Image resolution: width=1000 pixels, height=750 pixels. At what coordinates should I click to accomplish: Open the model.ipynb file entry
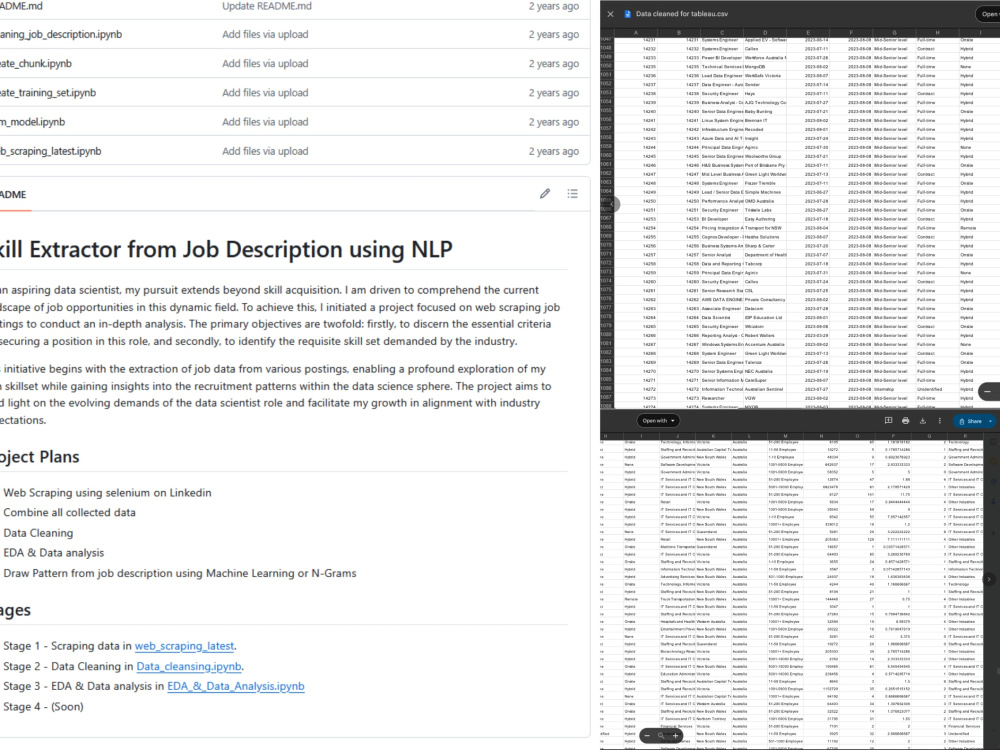tap(32, 122)
